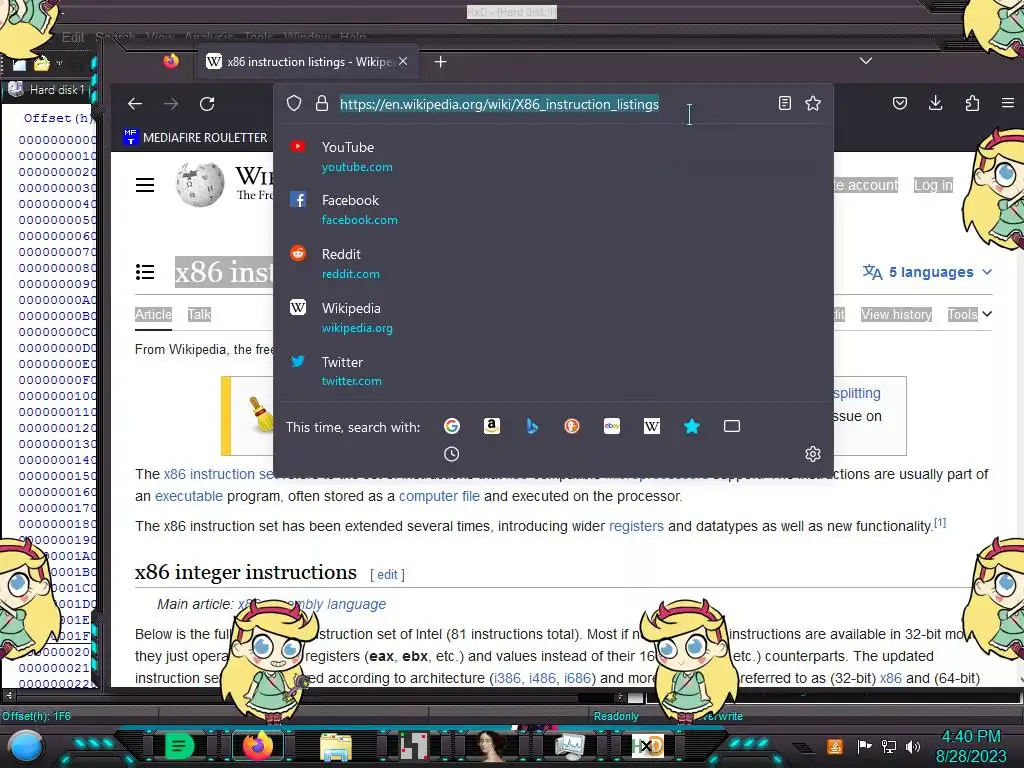Image resolution: width=1024 pixels, height=768 pixels.
Task: Open Wikipedia main sidebar menu
Action: [145, 185]
